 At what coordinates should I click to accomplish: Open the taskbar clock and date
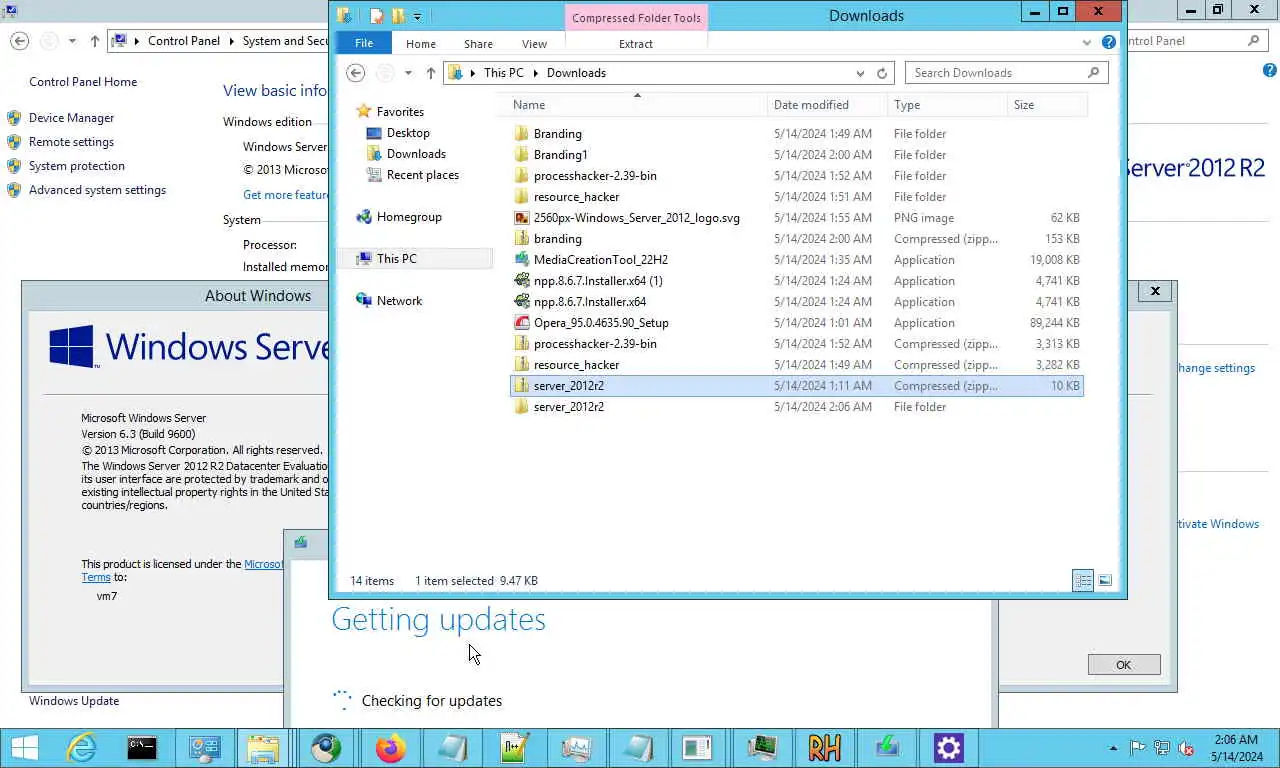[x=1237, y=748]
